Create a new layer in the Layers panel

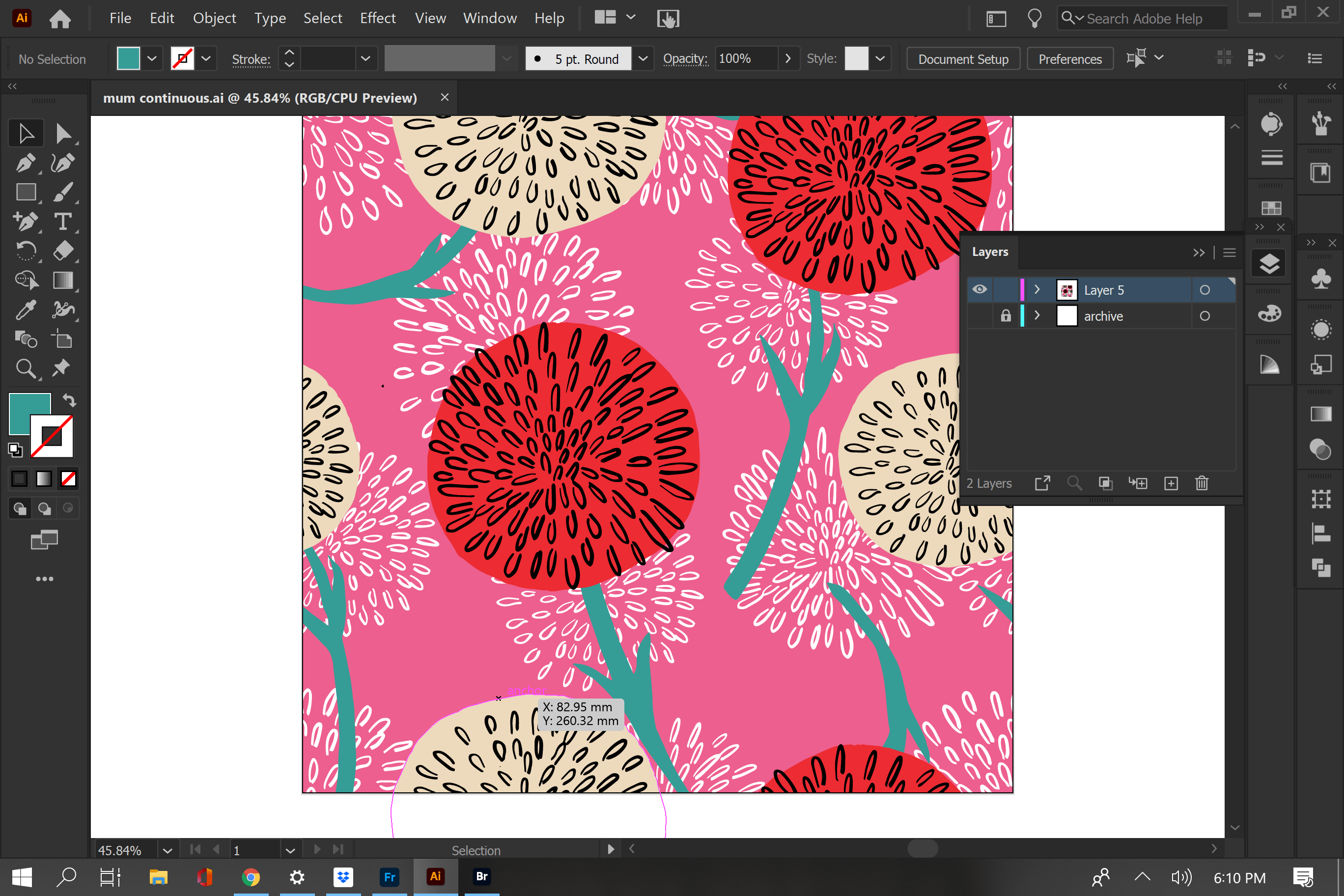click(1171, 483)
